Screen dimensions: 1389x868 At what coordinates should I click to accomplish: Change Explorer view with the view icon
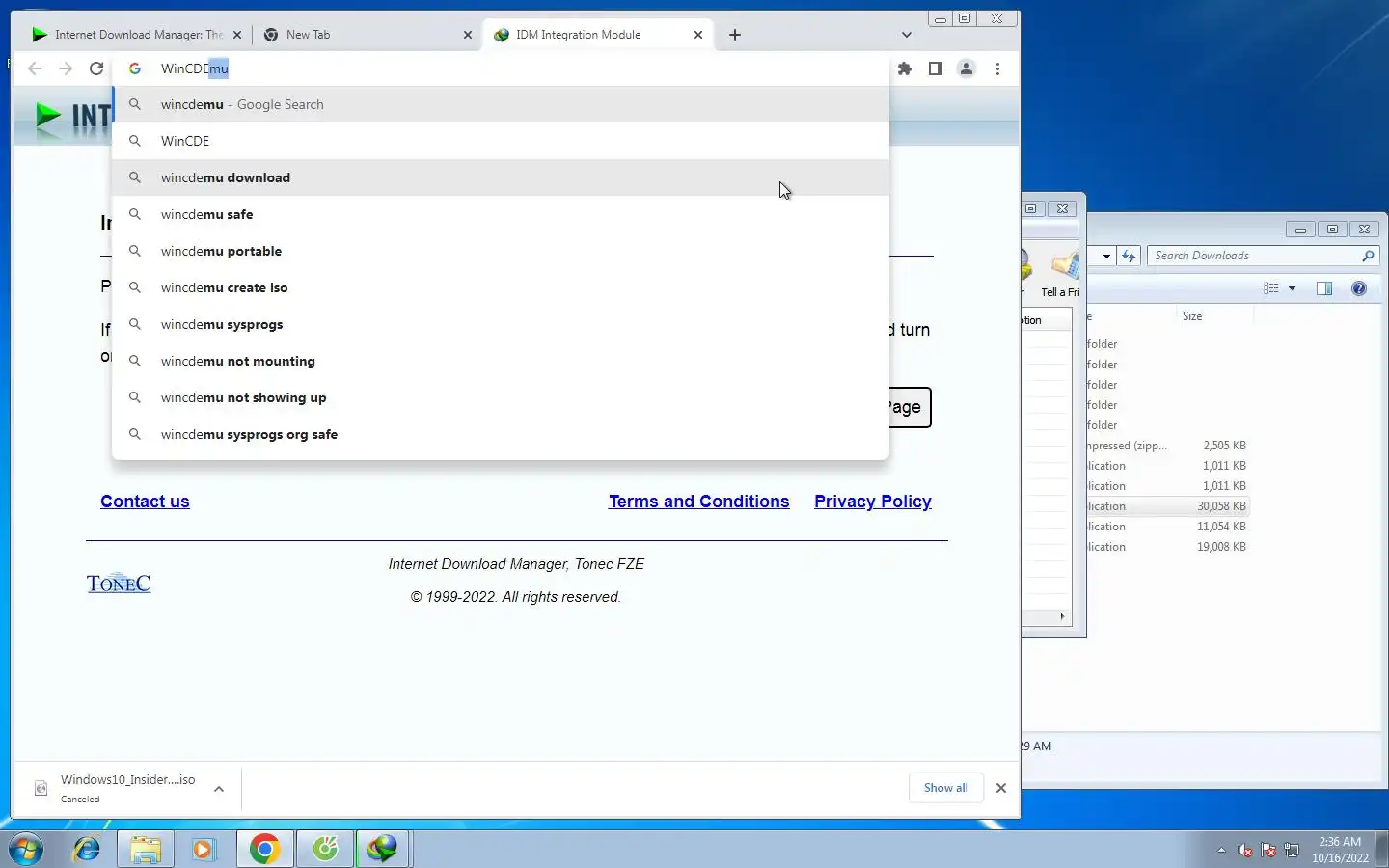1271,288
